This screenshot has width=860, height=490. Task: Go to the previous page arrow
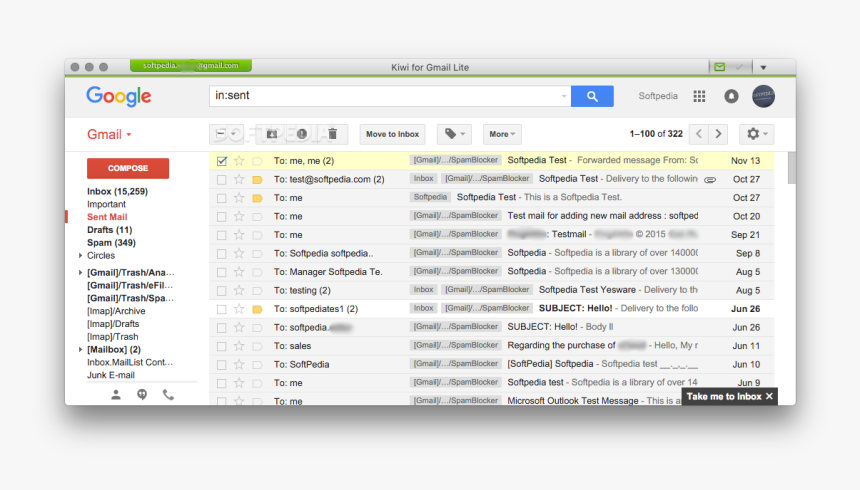coord(699,134)
